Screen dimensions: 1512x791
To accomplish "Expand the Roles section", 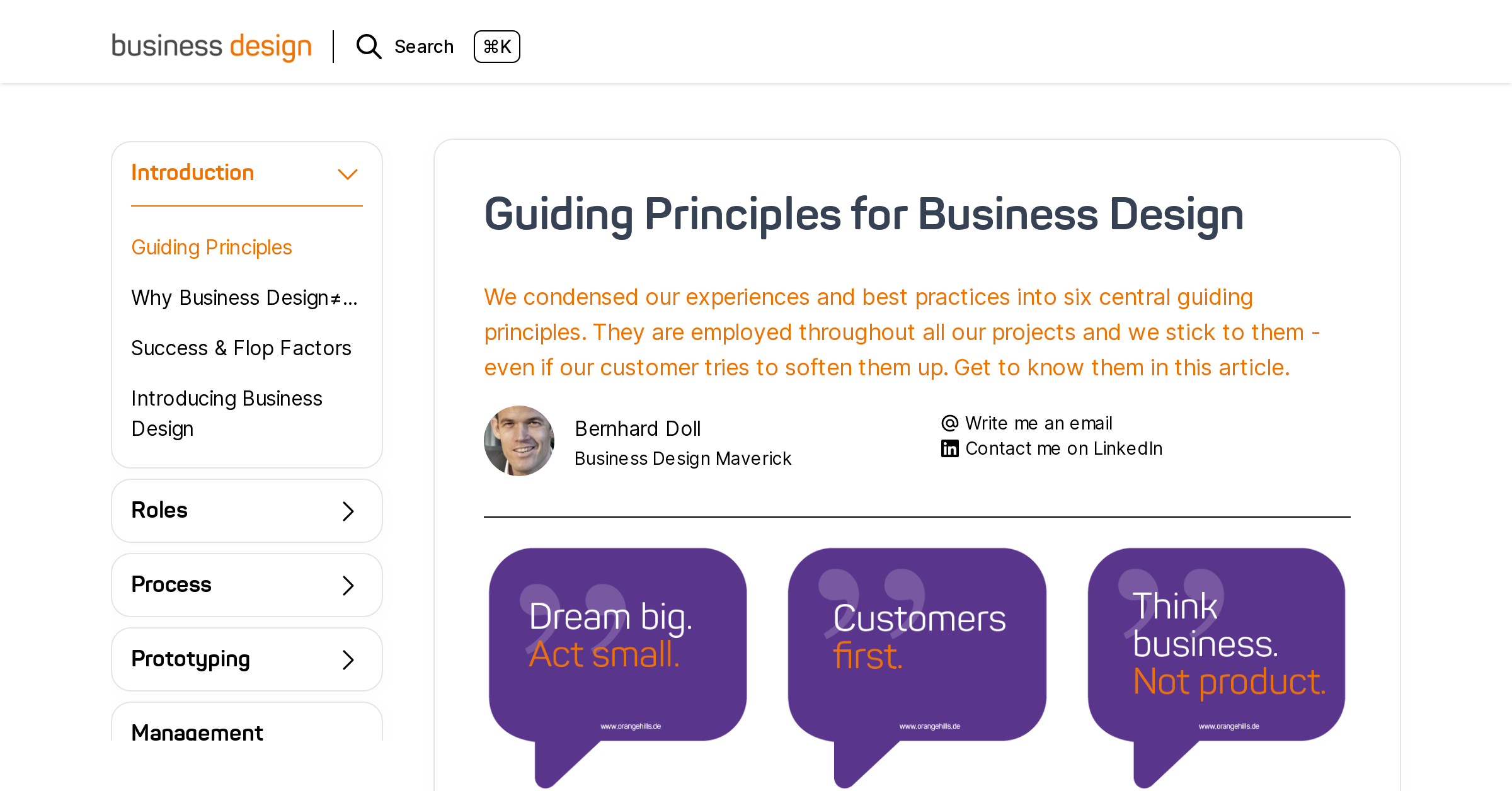I will (x=246, y=511).
